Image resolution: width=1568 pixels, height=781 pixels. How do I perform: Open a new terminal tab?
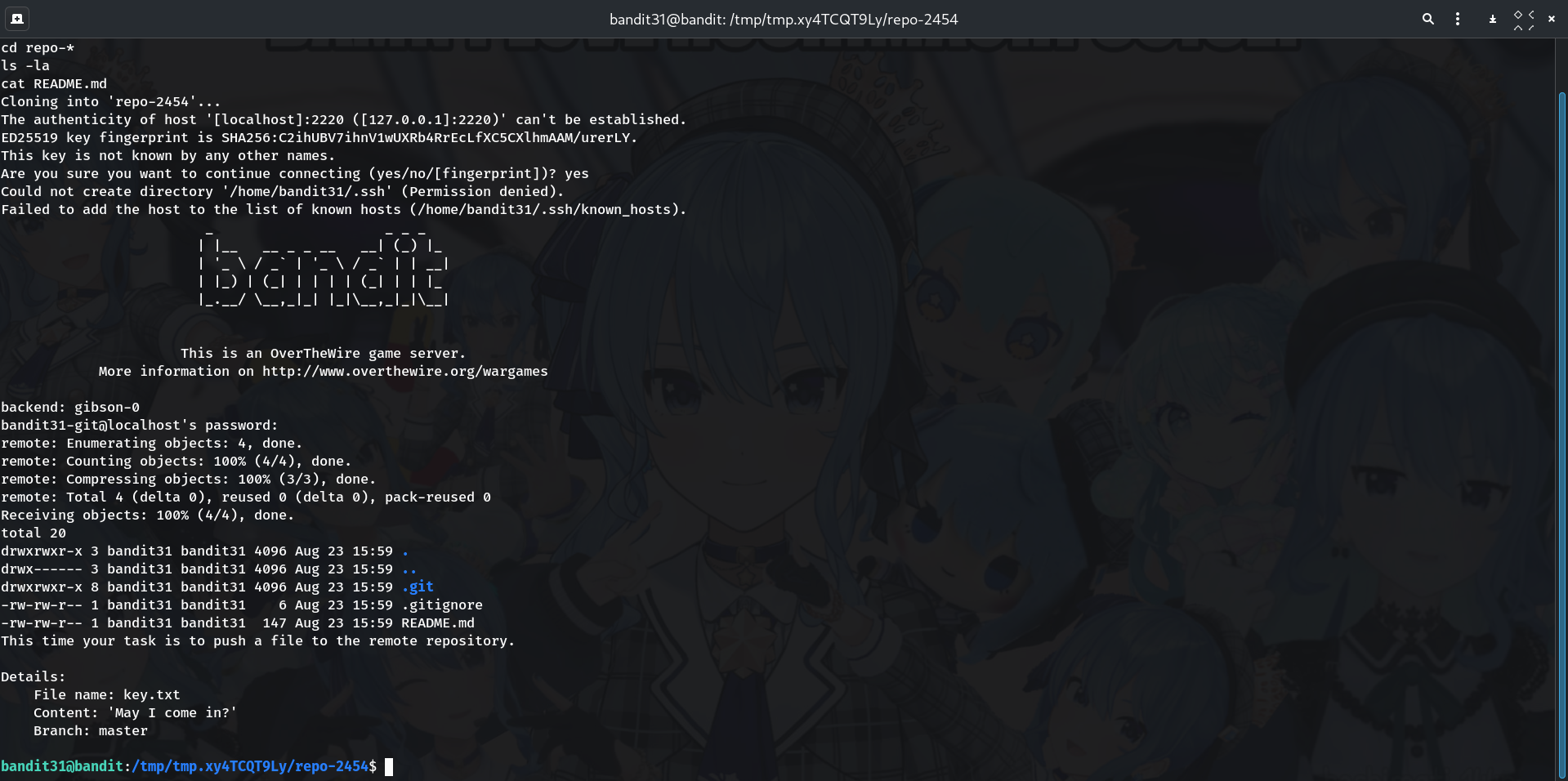[17, 19]
